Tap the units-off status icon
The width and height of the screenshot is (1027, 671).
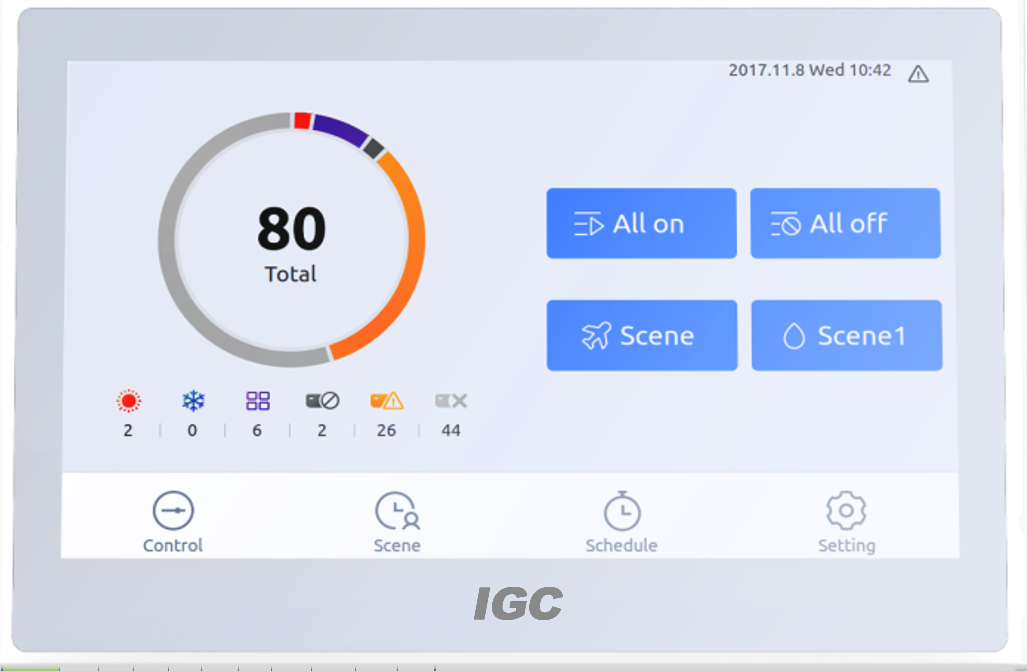[322, 400]
